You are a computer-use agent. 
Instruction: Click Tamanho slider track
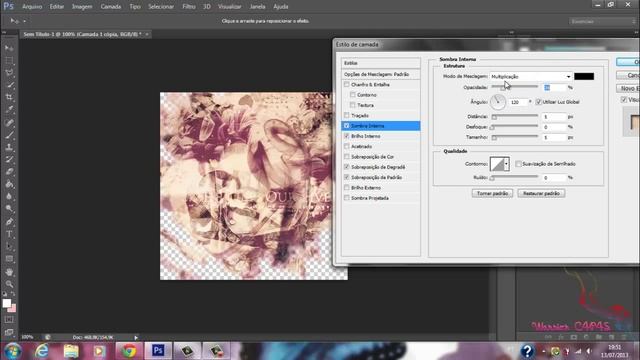(515, 137)
